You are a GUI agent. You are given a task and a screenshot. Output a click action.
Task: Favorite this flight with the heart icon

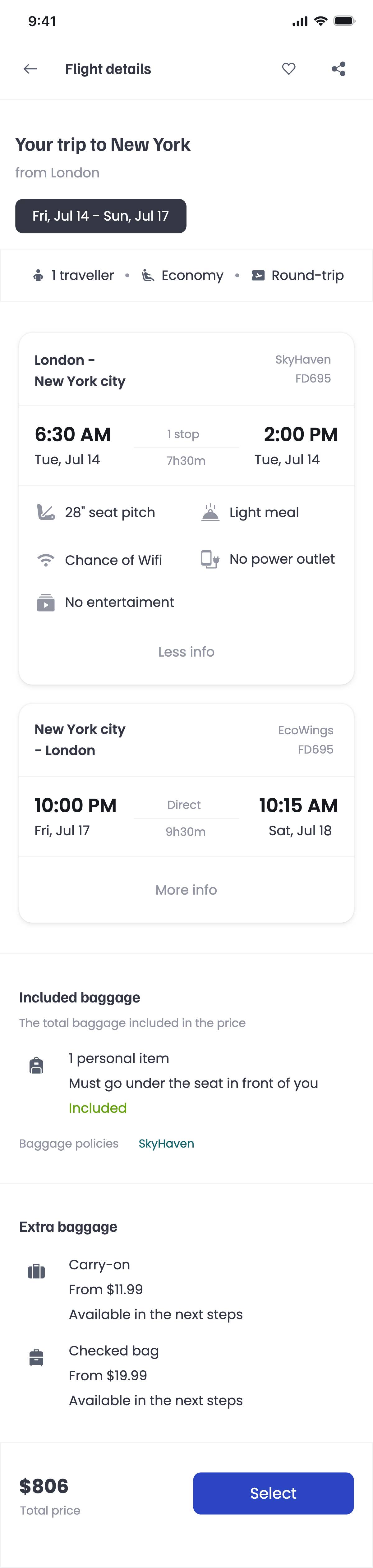click(289, 69)
